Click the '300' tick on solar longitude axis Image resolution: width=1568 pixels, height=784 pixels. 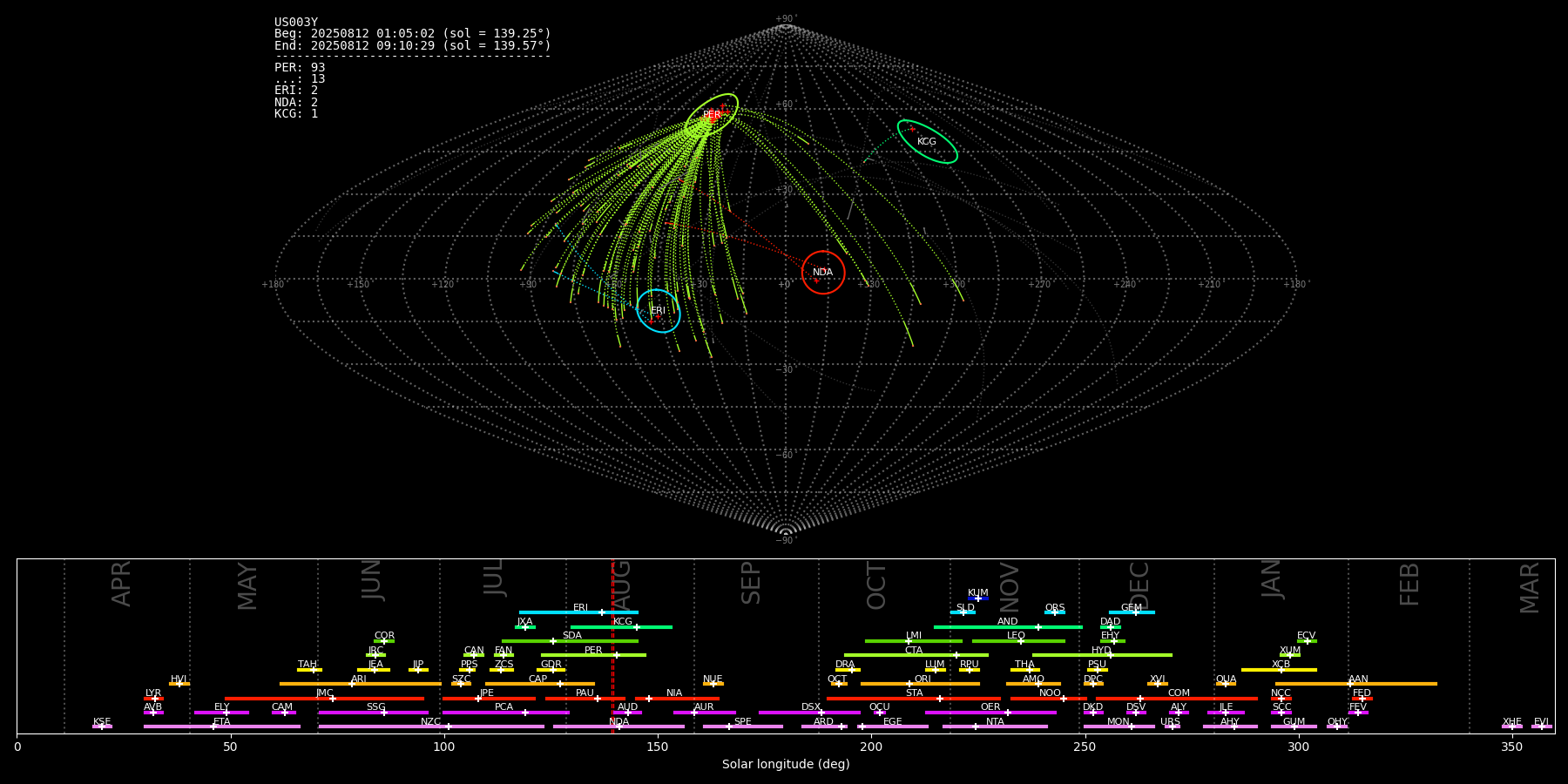pyautogui.click(x=1298, y=747)
